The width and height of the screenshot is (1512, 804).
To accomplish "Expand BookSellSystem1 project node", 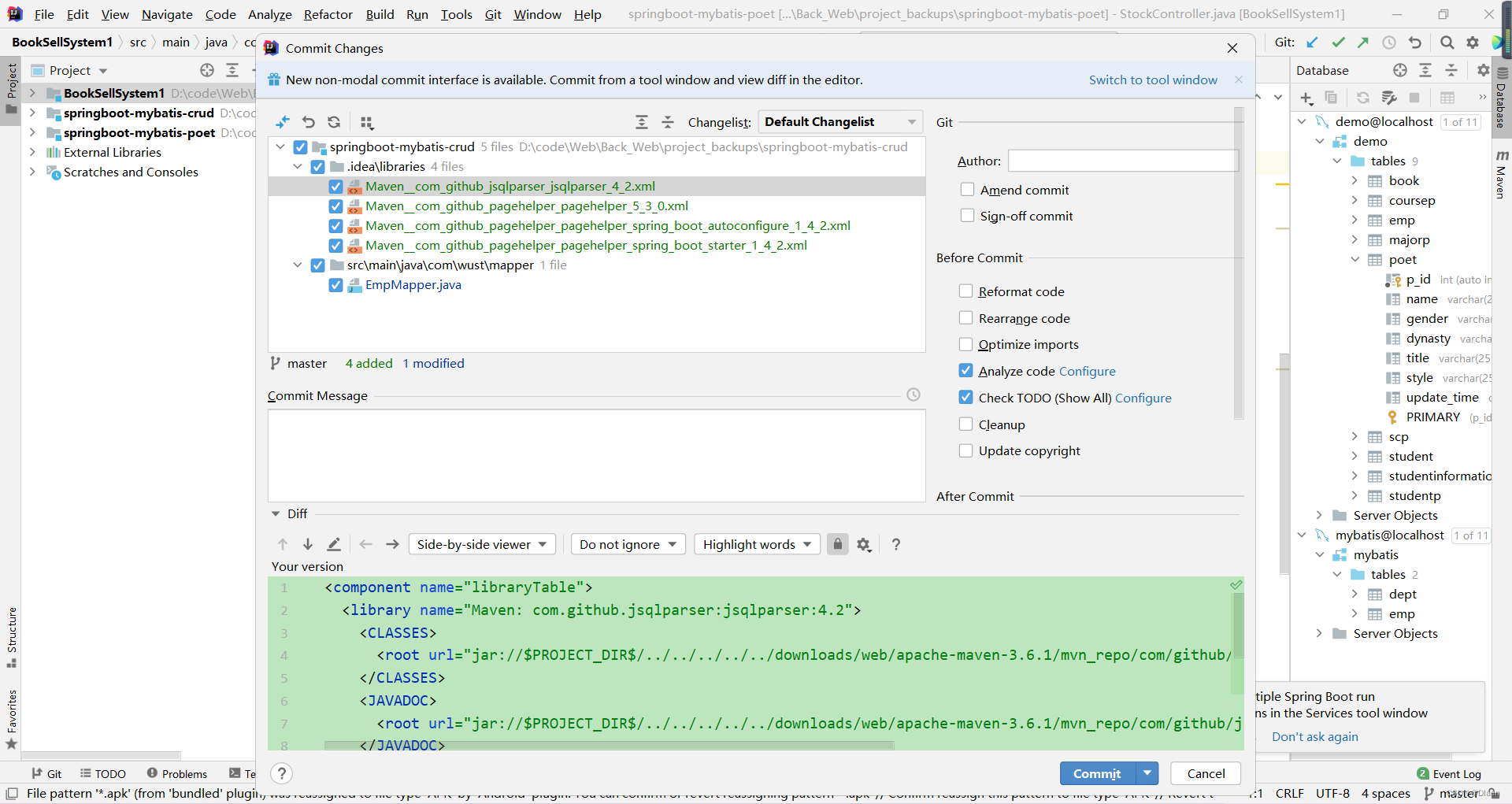I will [32, 93].
